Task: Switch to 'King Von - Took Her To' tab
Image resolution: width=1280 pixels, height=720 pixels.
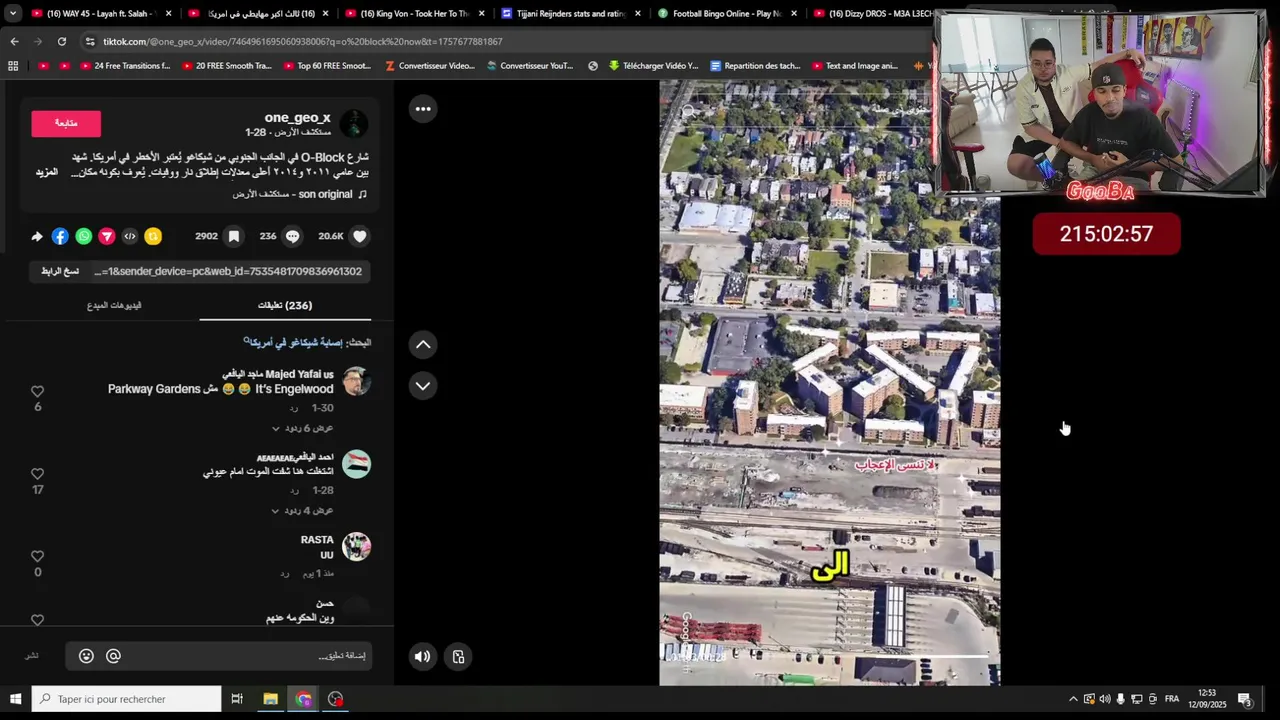Action: [x=412, y=14]
